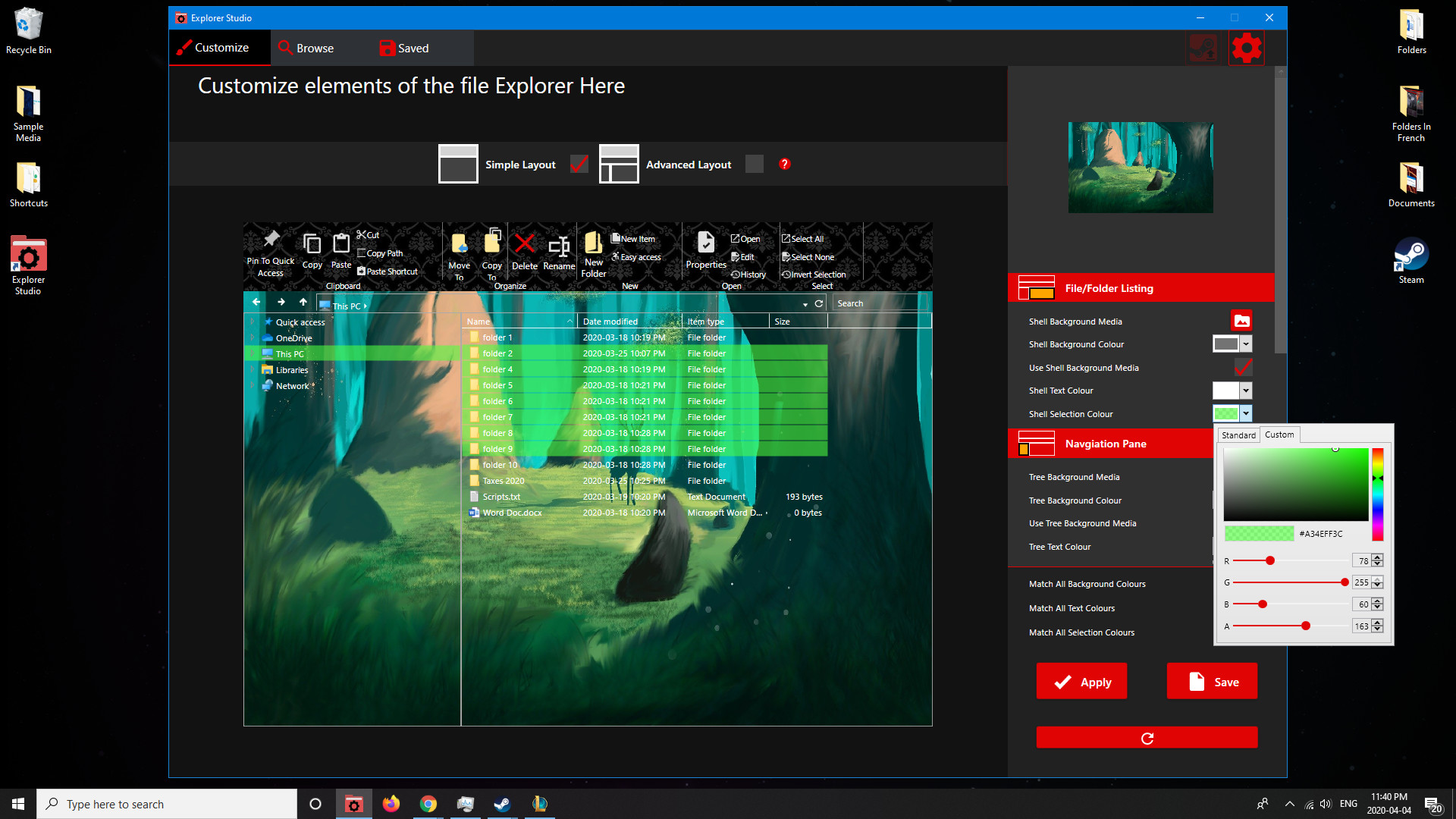Click Invert Selection in the ribbon
Screen dimensions: 1456x819
tap(814, 275)
